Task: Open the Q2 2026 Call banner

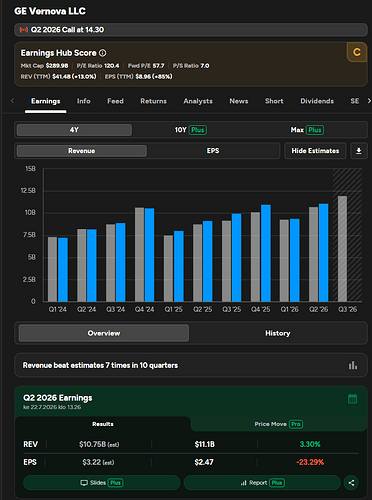Action: (191, 30)
